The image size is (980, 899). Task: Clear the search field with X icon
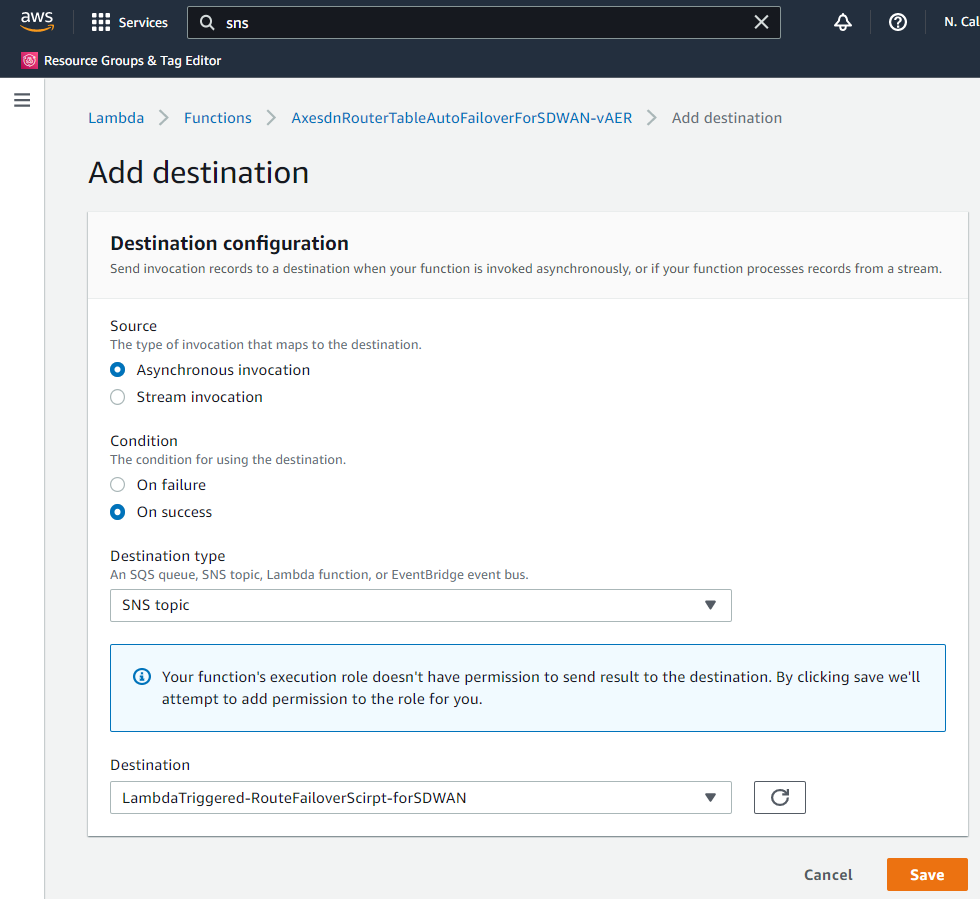(761, 22)
